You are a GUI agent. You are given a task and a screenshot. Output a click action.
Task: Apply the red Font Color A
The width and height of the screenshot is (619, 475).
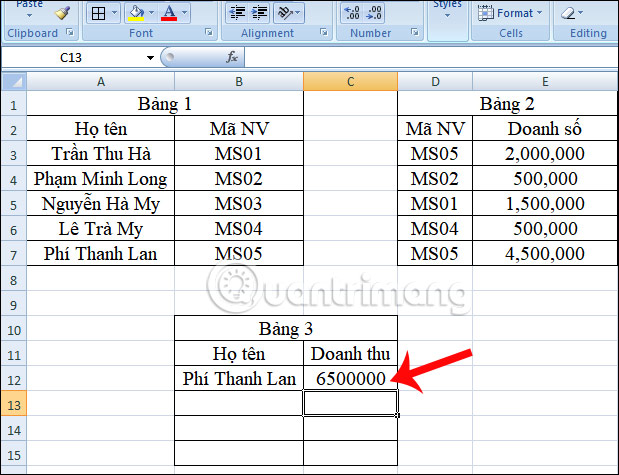pyautogui.click(x=169, y=13)
